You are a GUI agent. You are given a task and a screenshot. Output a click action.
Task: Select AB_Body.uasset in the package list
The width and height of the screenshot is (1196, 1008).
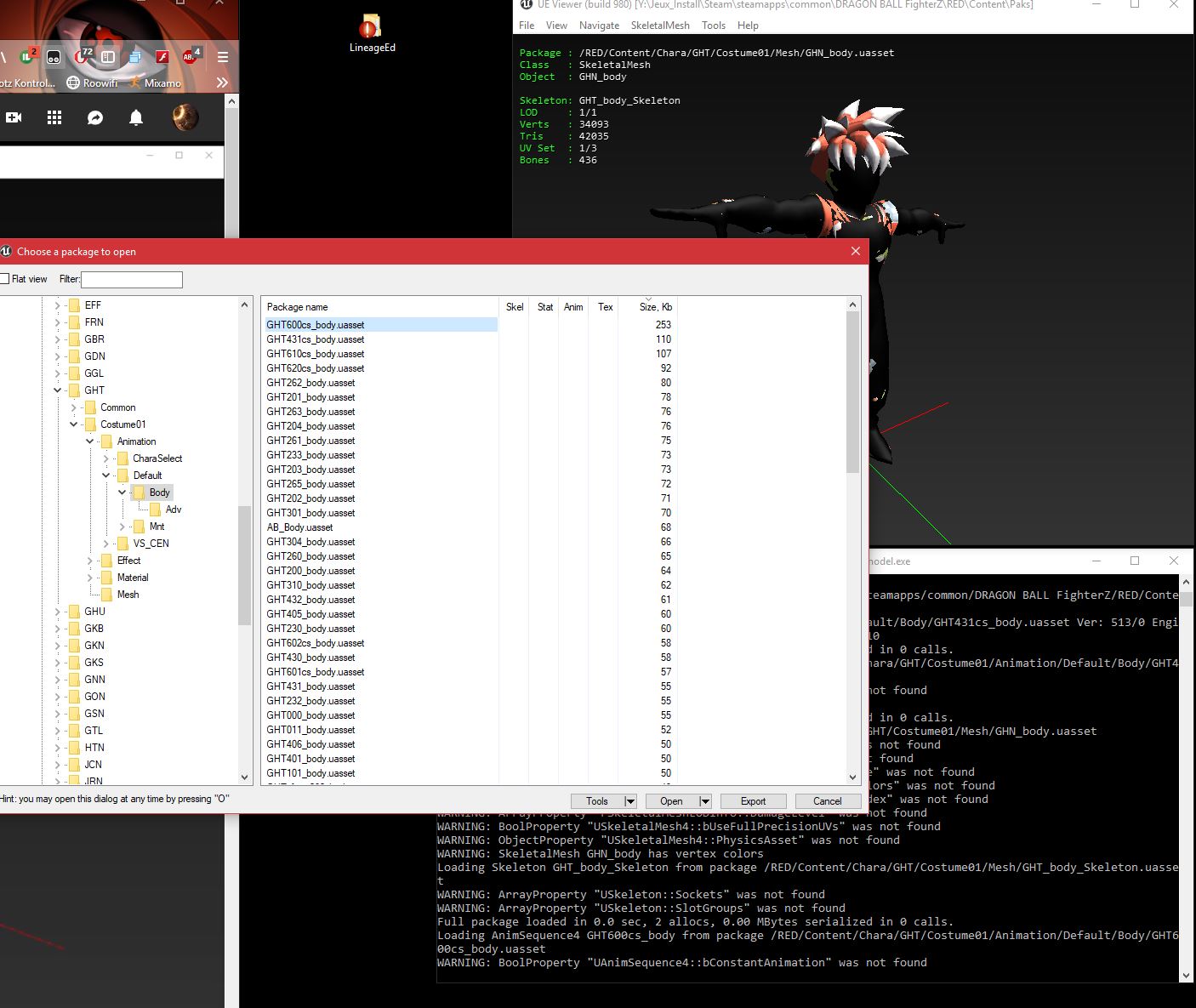pos(300,527)
